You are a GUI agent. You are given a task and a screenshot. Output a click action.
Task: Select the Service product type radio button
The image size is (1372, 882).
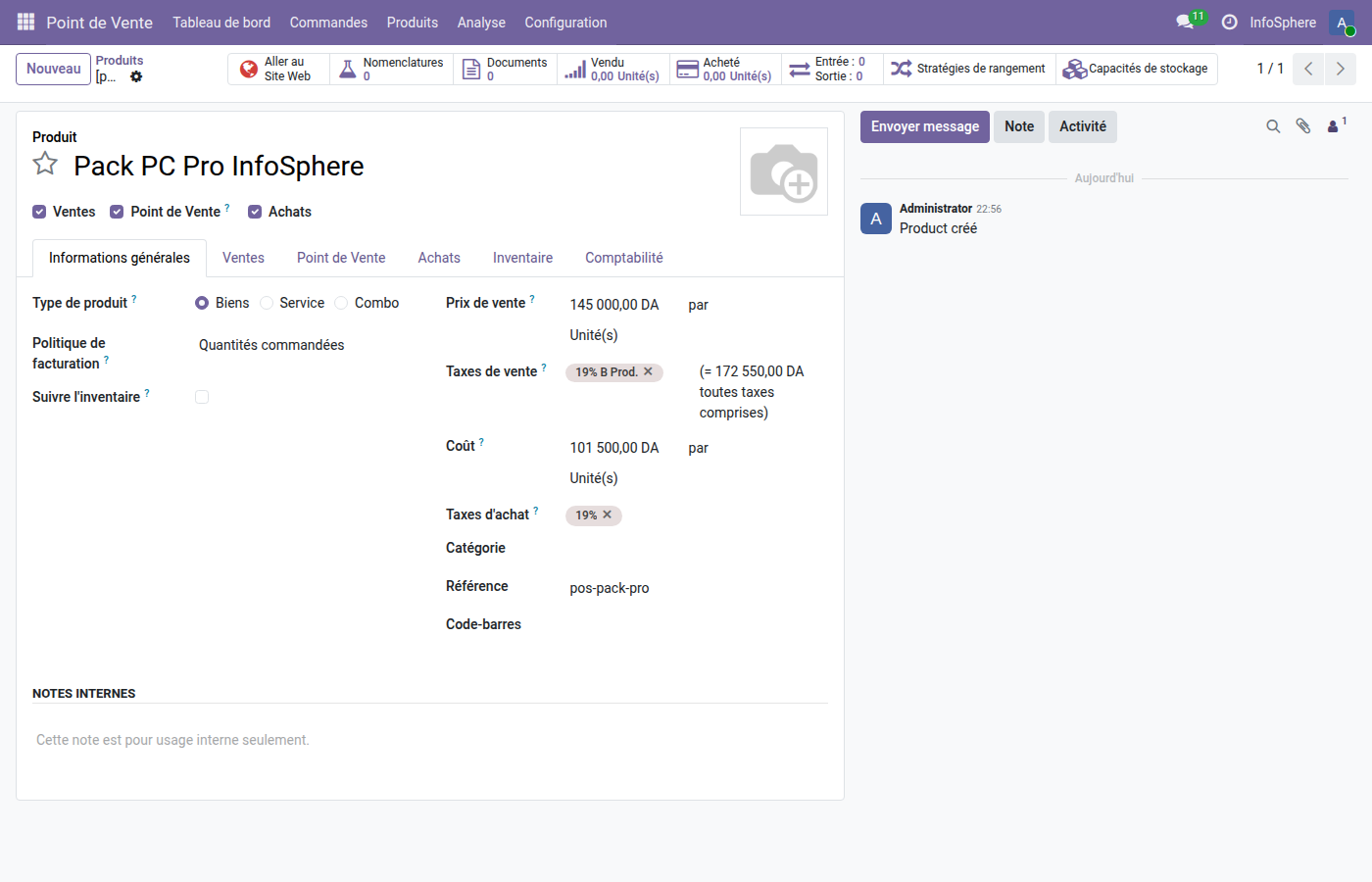coord(266,303)
